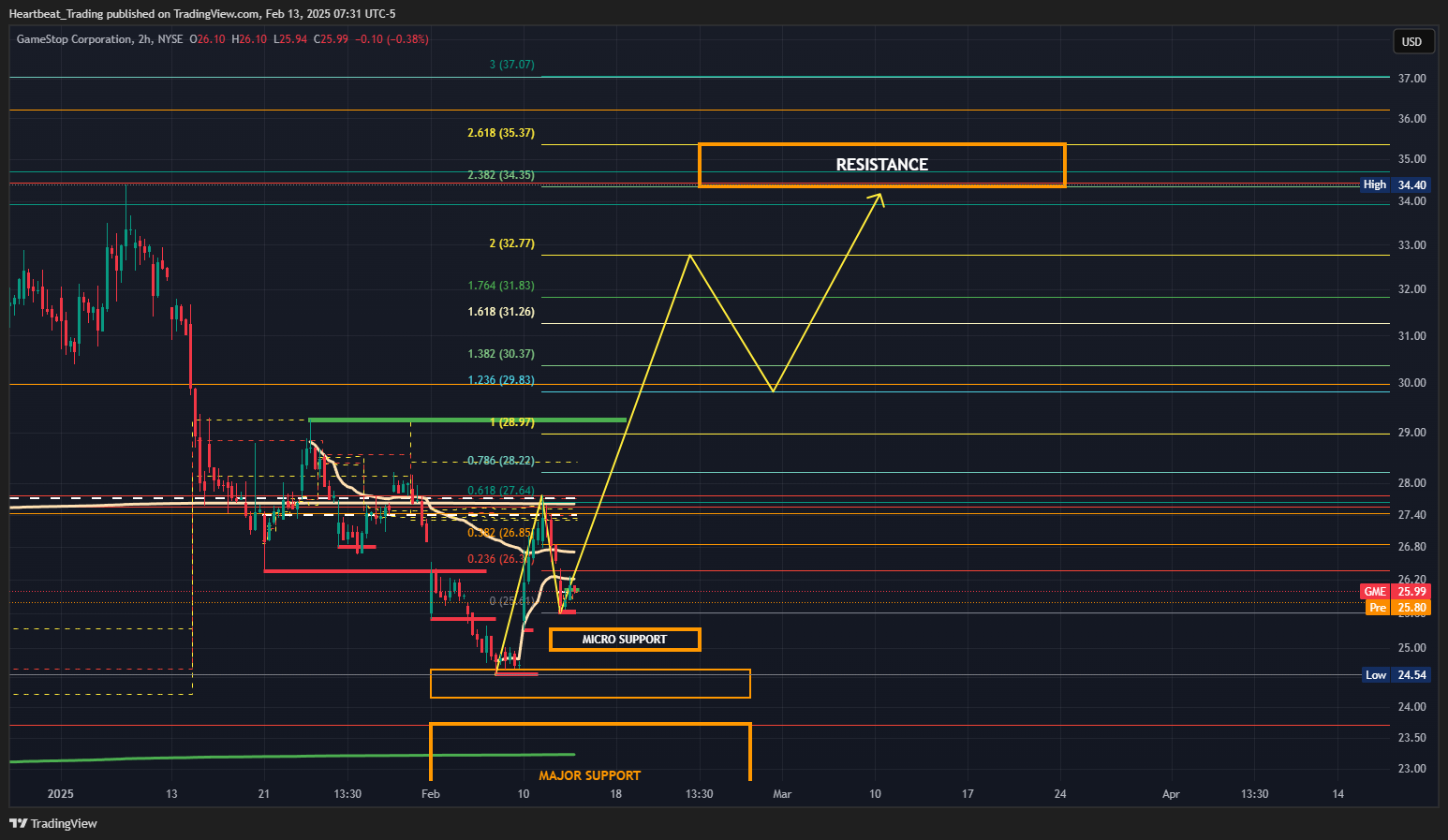
Task: Click the 30.00 price axis label
Action: pyautogui.click(x=1411, y=383)
